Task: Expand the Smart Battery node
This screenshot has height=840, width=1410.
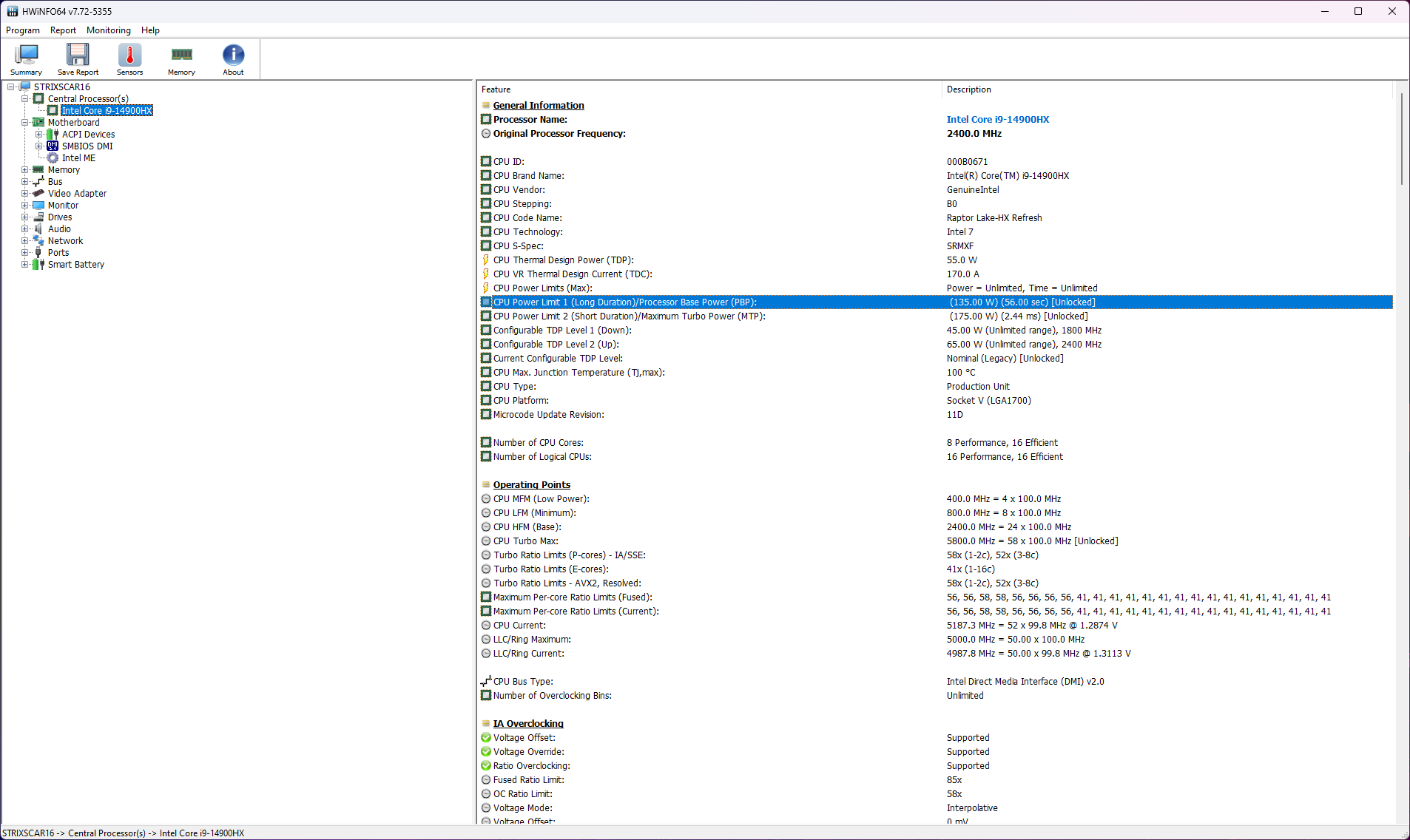Action: tap(25, 264)
